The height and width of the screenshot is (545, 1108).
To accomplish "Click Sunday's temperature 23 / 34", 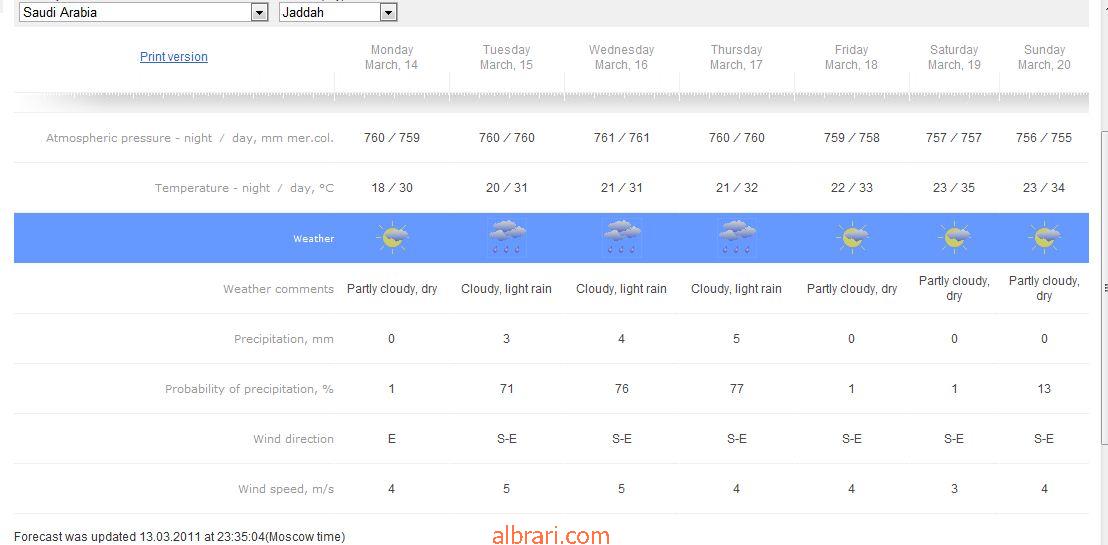I will pyautogui.click(x=1044, y=188).
